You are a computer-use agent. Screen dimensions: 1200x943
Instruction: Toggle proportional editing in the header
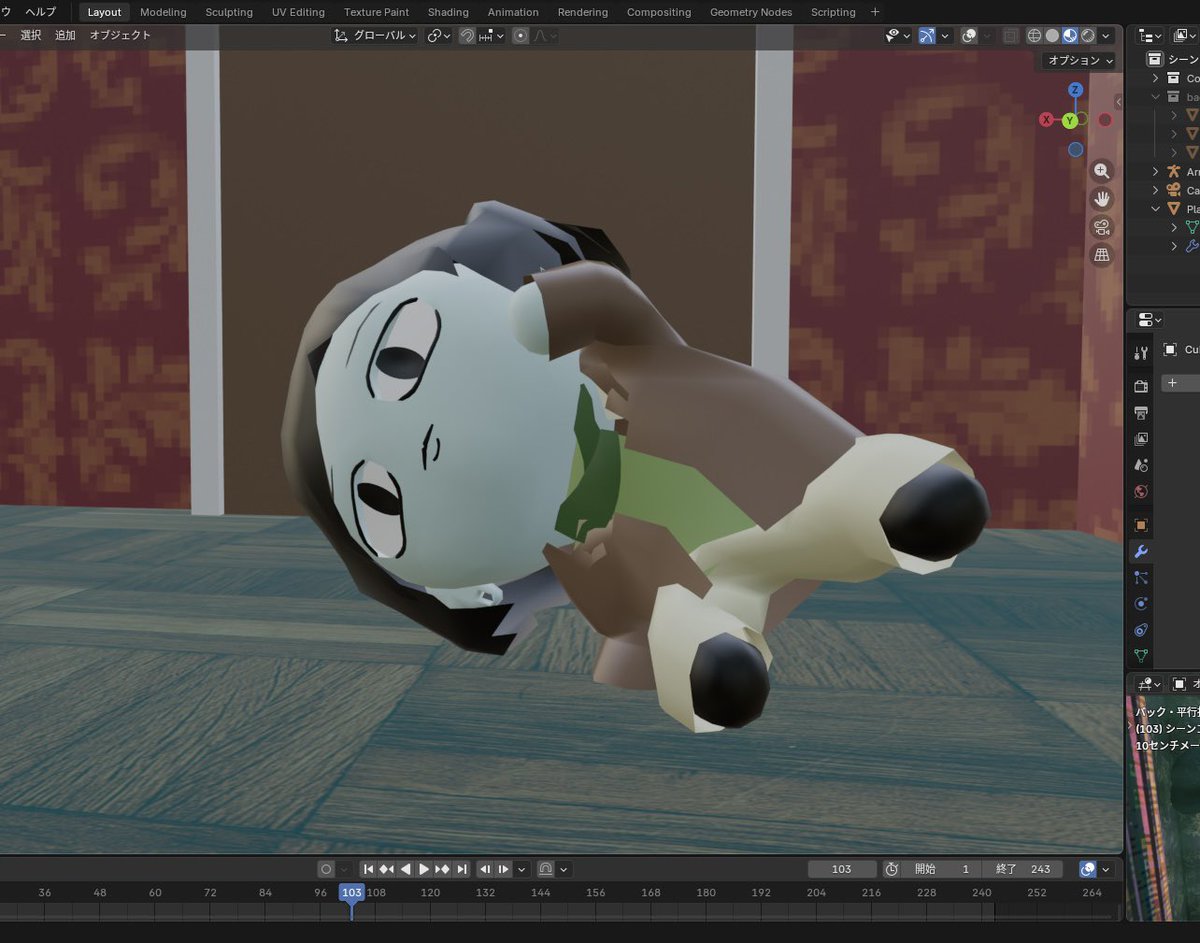click(520, 36)
